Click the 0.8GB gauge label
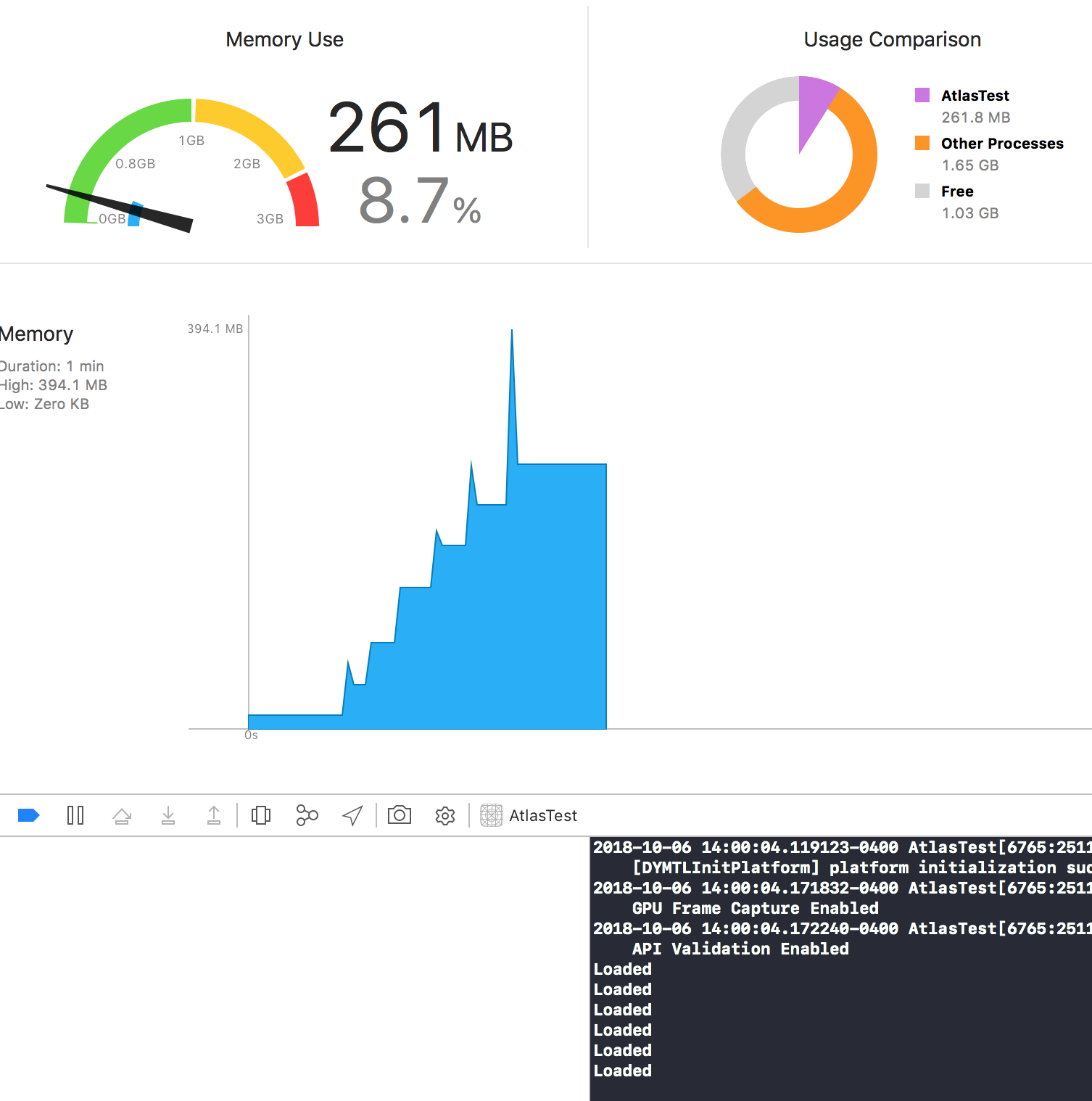 pos(135,164)
